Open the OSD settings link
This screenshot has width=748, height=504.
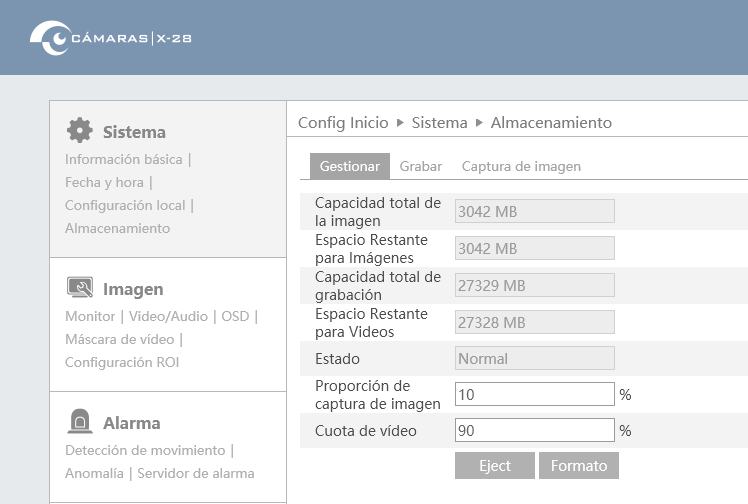click(x=235, y=316)
